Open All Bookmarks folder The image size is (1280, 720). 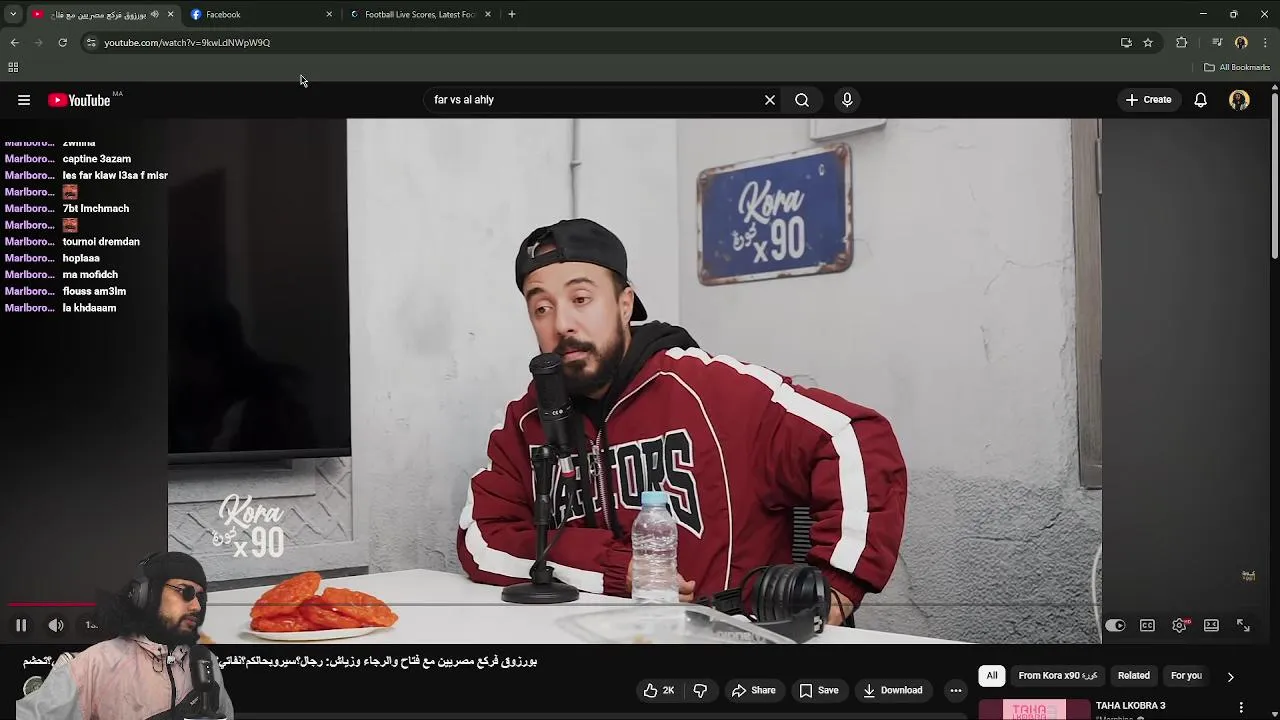[1237, 67]
